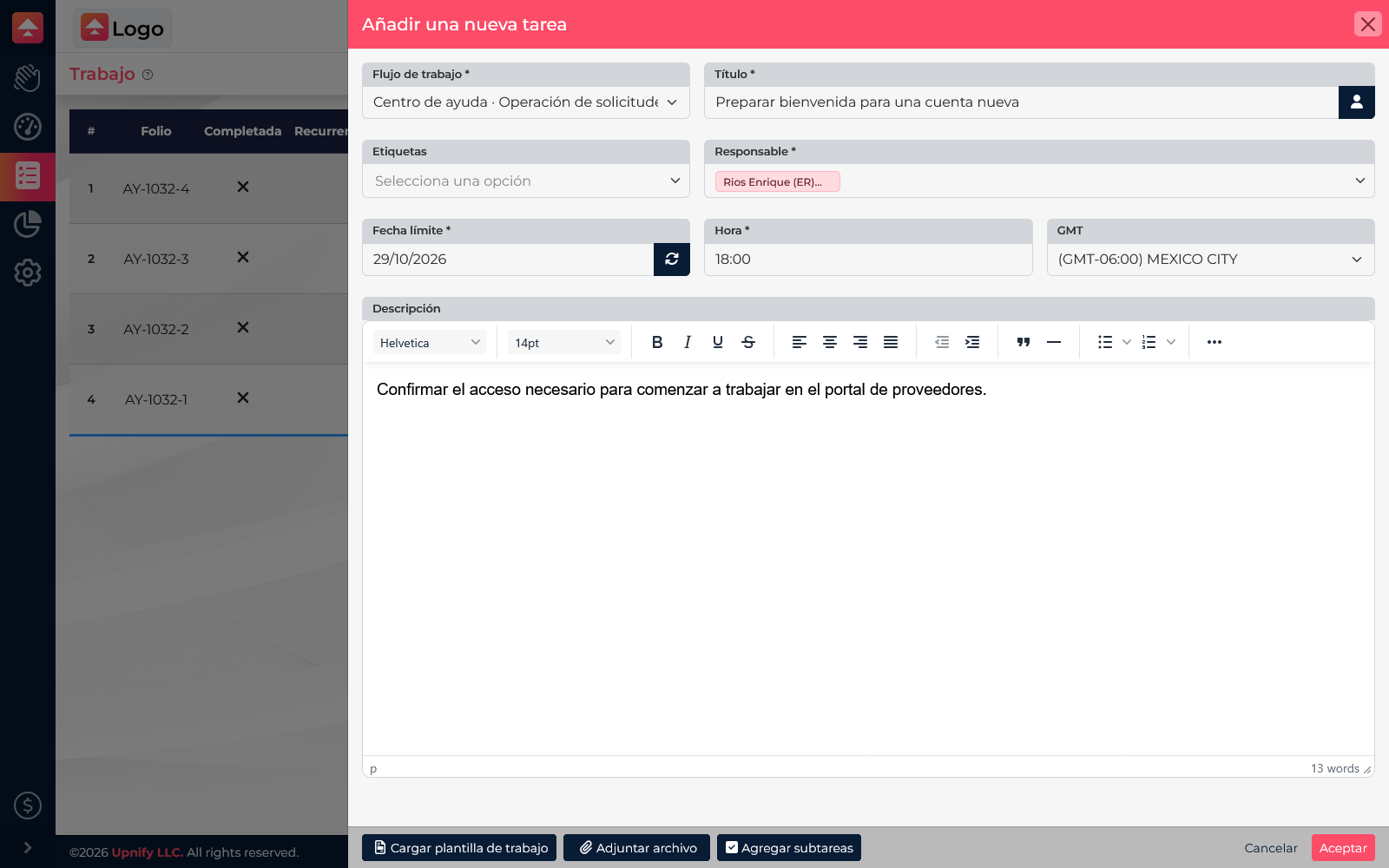The height and width of the screenshot is (868, 1389).
Task: Insert a blockquote
Action: 1024,342
